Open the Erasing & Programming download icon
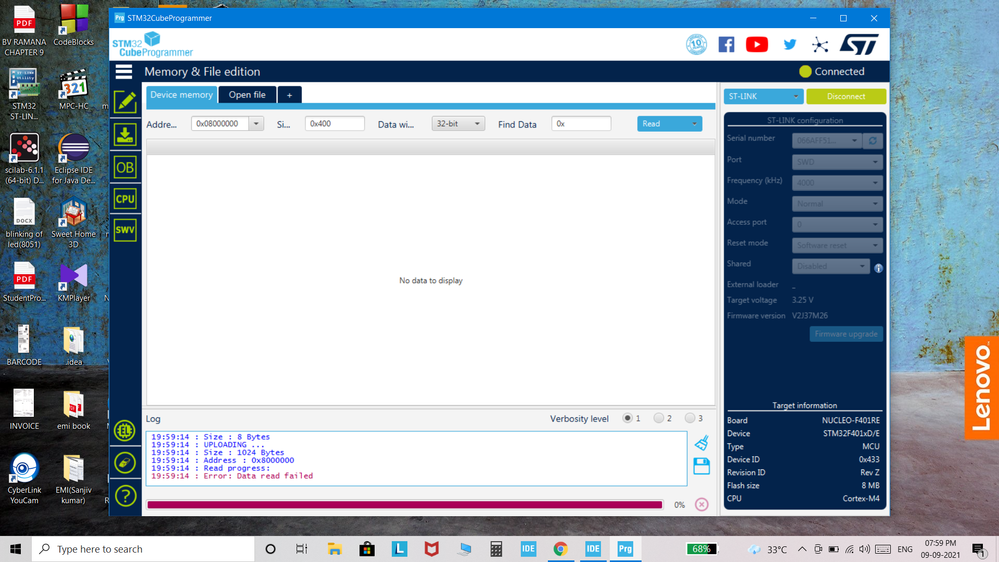 [x=125, y=135]
